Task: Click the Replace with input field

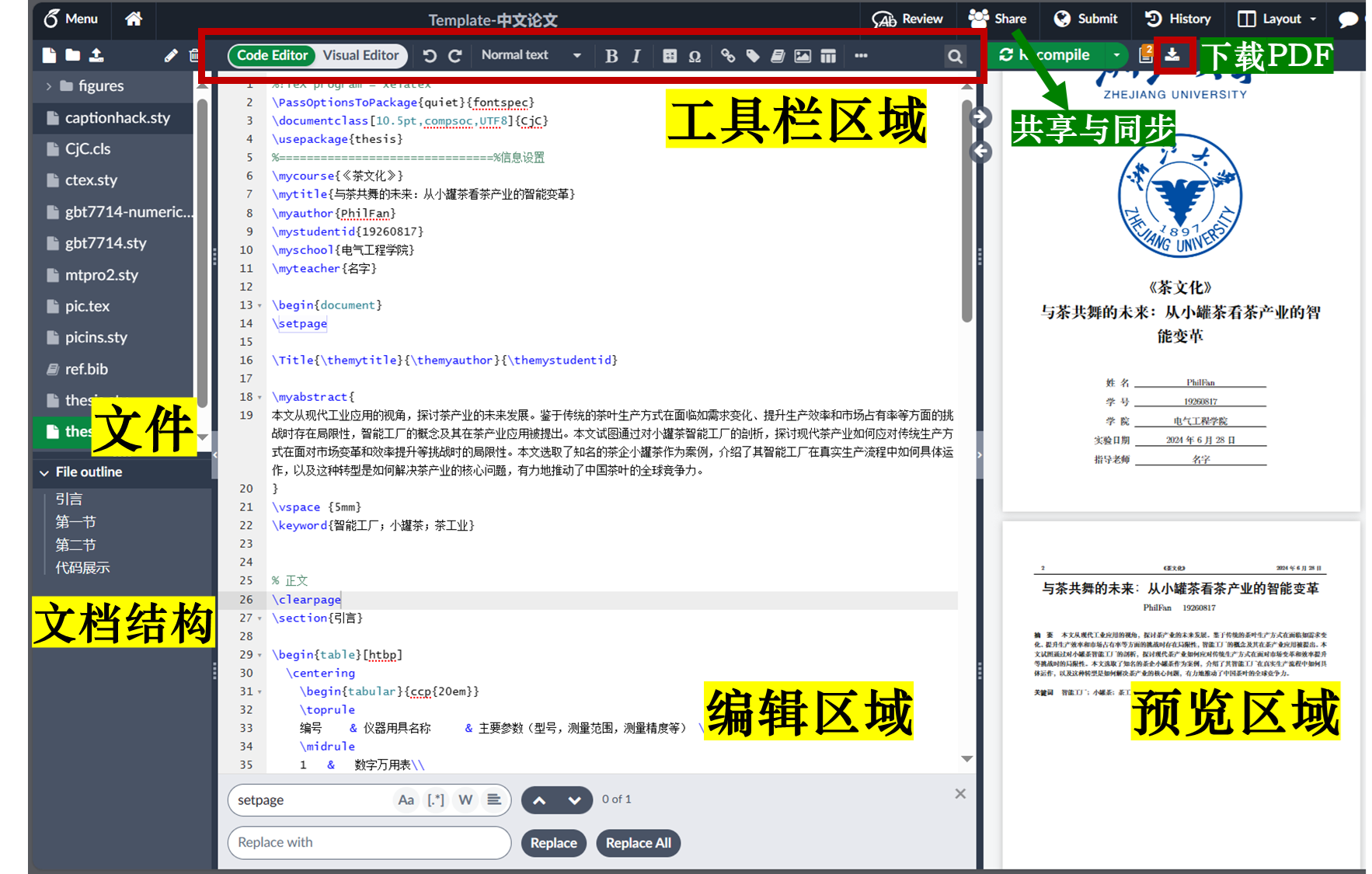Action: pos(369,843)
